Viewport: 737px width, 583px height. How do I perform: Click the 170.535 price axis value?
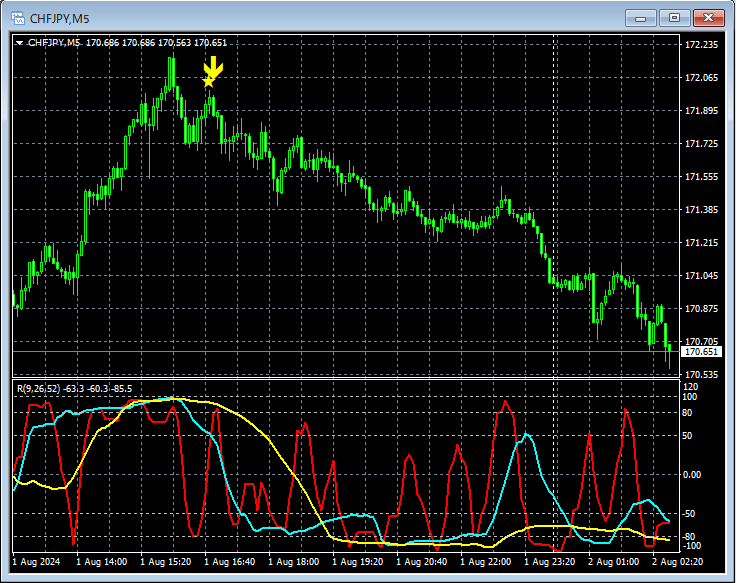pos(701,375)
